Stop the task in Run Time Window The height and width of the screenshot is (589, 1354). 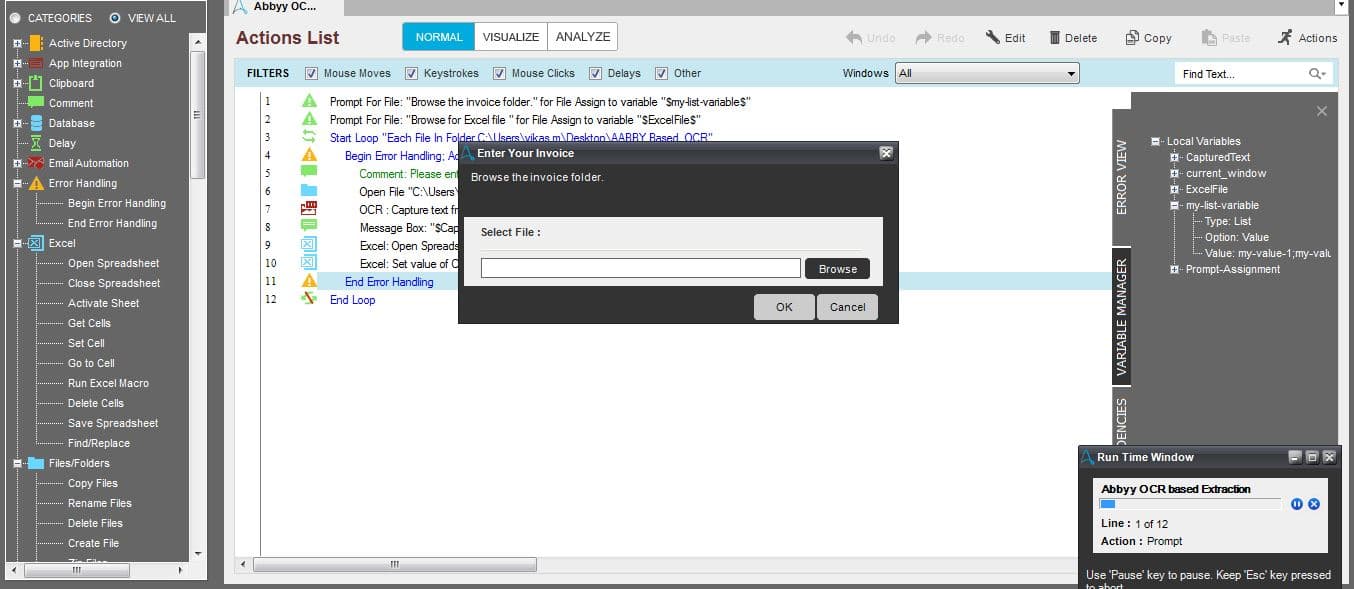point(1314,504)
